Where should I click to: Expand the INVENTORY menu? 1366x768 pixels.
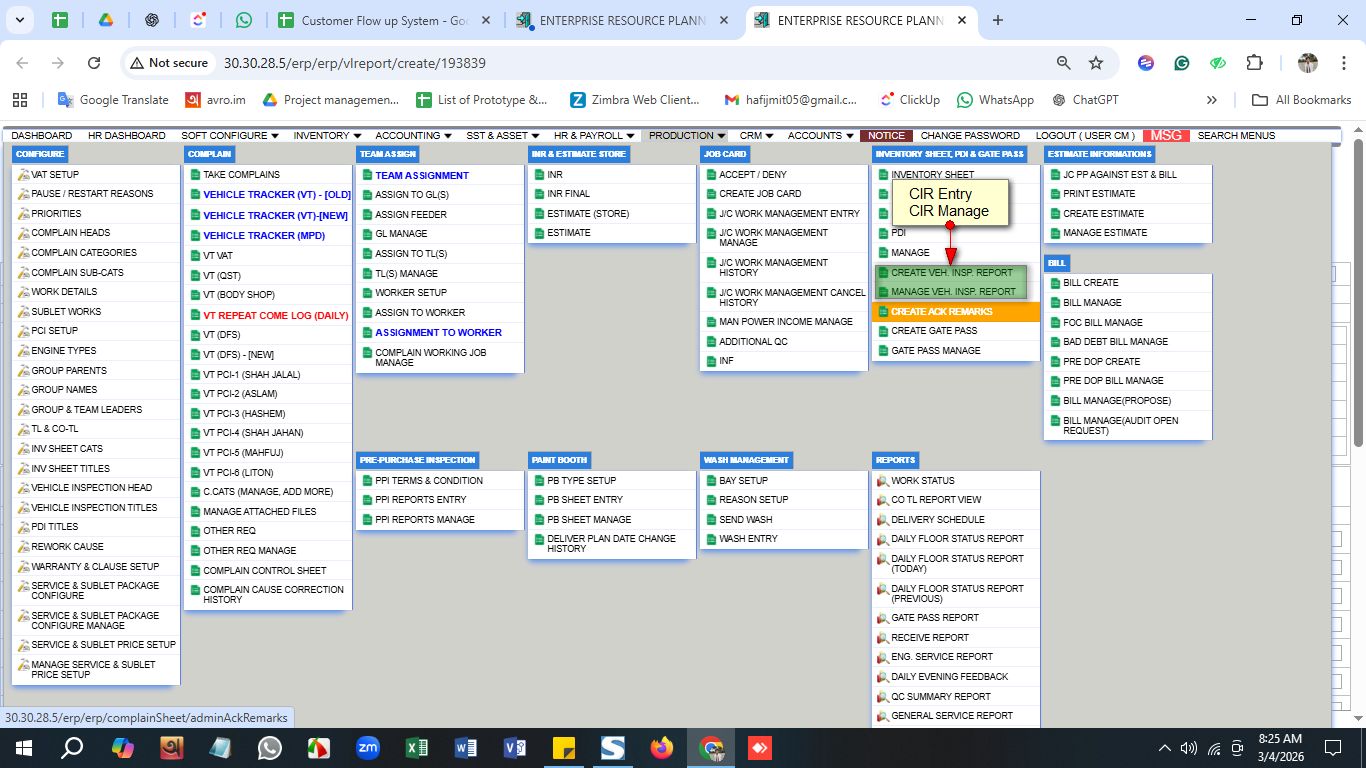click(x=327, y=135)
